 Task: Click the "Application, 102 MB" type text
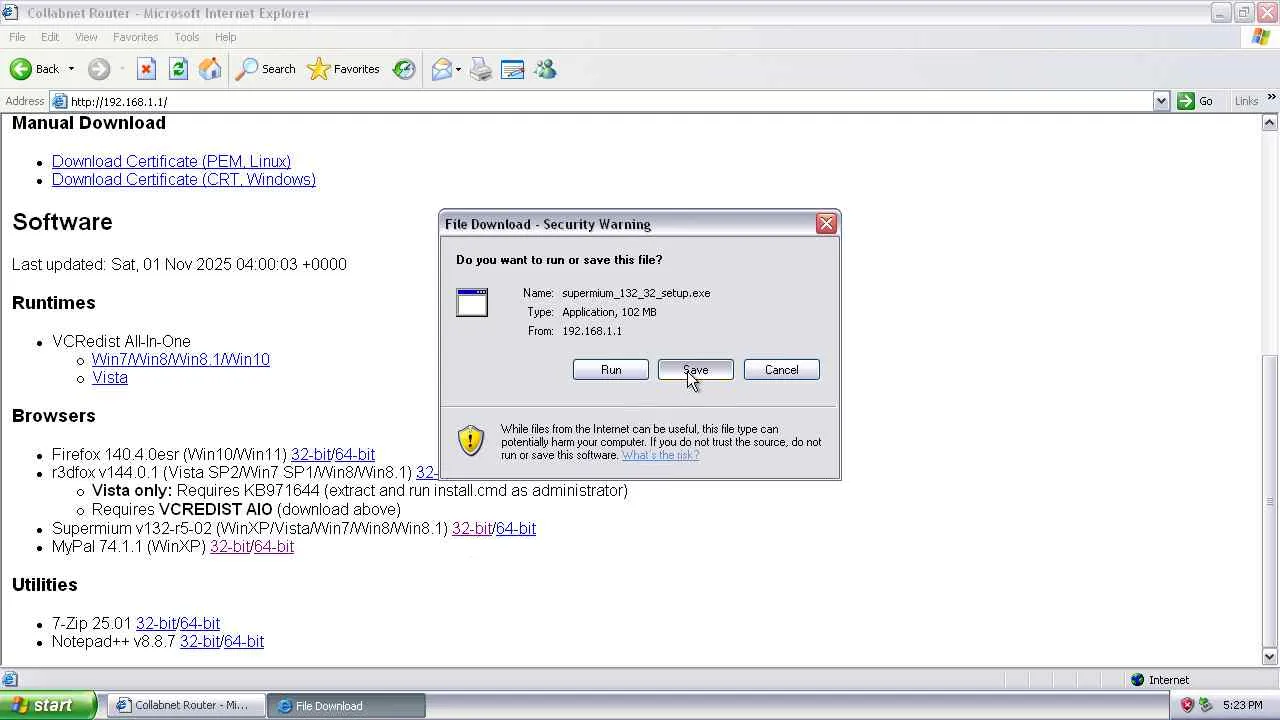click(x=609, y=312)
